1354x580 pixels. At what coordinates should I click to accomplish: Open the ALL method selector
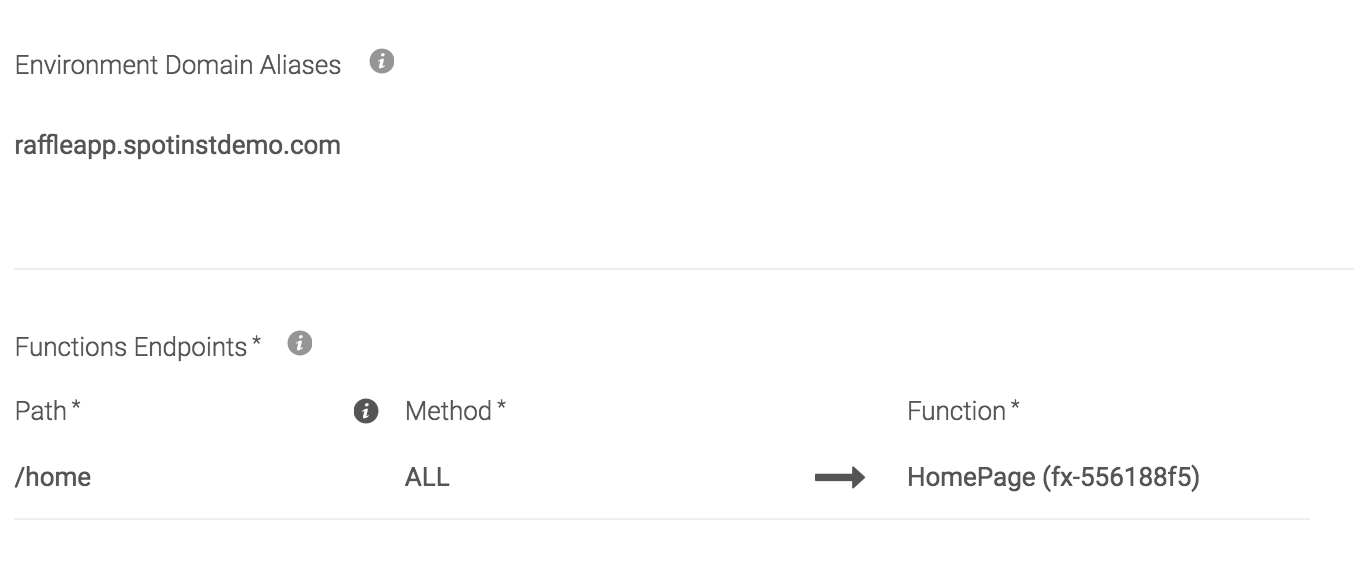(x=427, y=477)
